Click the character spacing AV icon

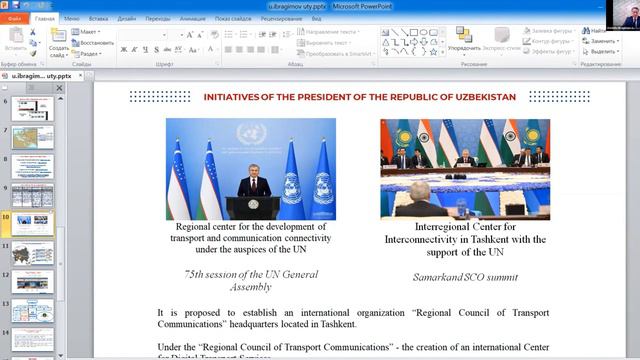pos(179,49)
